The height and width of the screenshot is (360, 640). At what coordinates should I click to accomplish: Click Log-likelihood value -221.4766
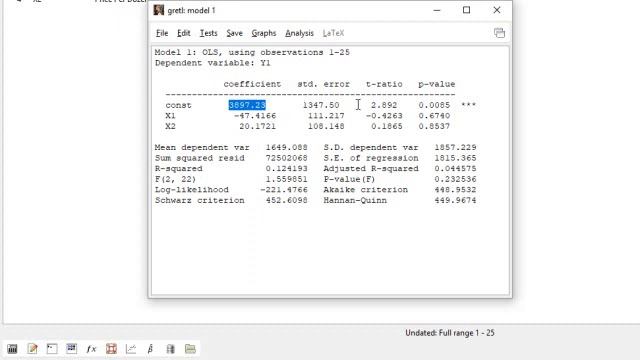[x=284, y=190]
